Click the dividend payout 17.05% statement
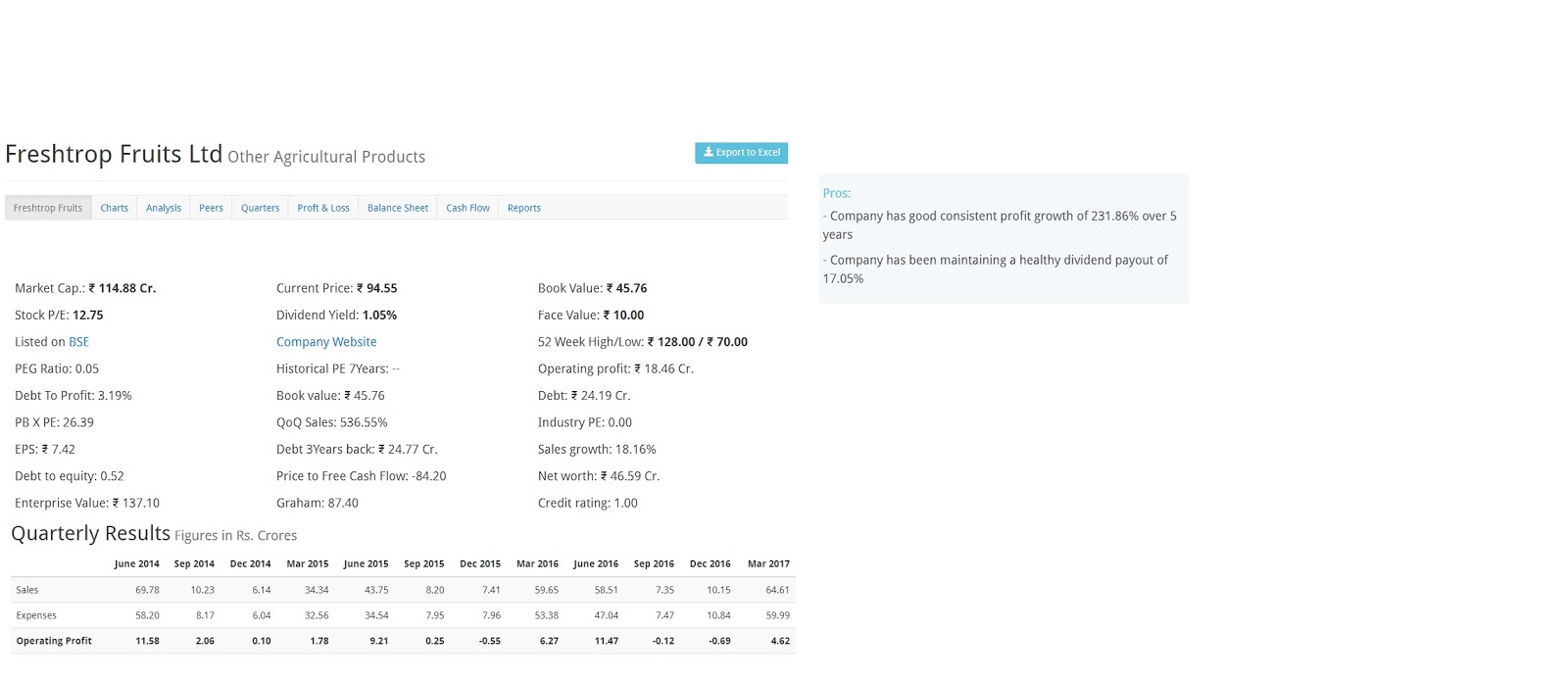The height and width of the screenshot is (680, 1568). 996,269
